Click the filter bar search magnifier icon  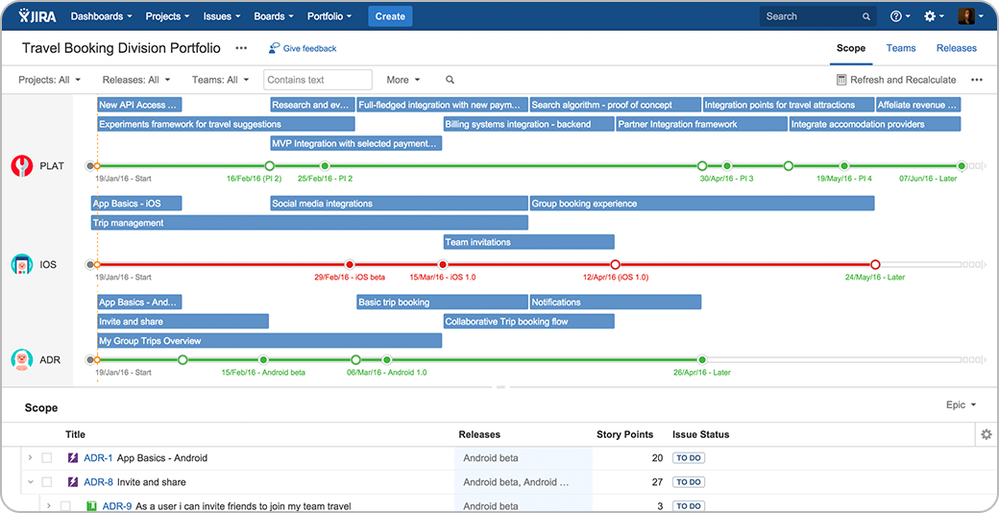[450, 80]
